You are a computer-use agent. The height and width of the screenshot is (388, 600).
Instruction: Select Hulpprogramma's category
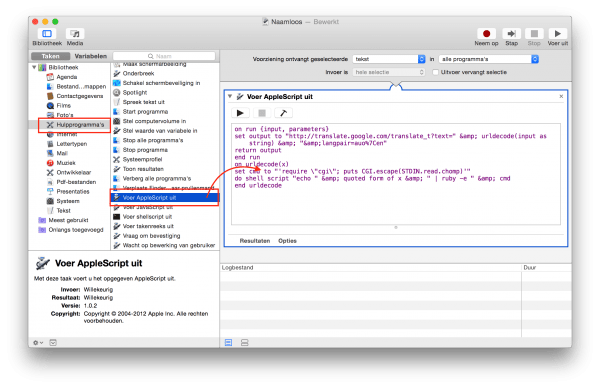(x=76, y=125)
